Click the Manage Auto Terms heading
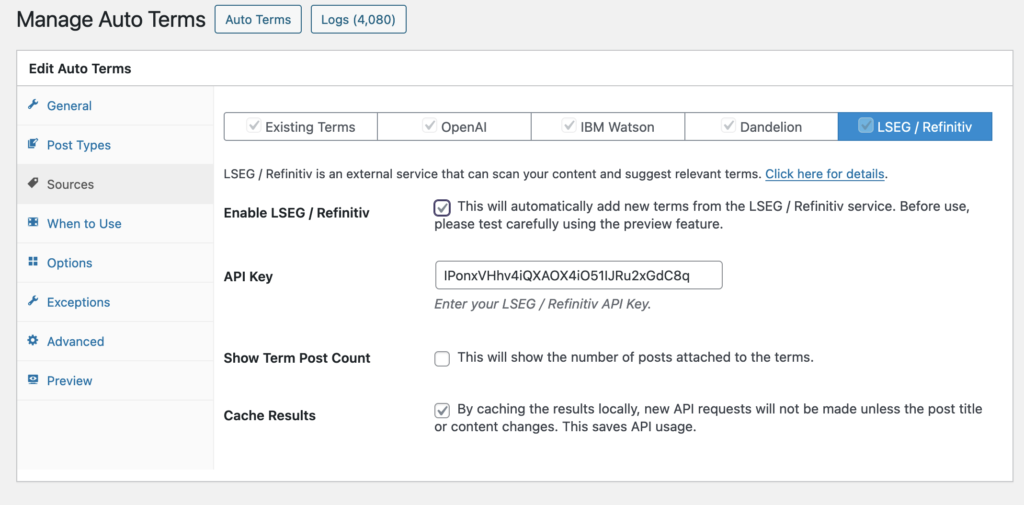1024x505 pixels. (111, 20)
